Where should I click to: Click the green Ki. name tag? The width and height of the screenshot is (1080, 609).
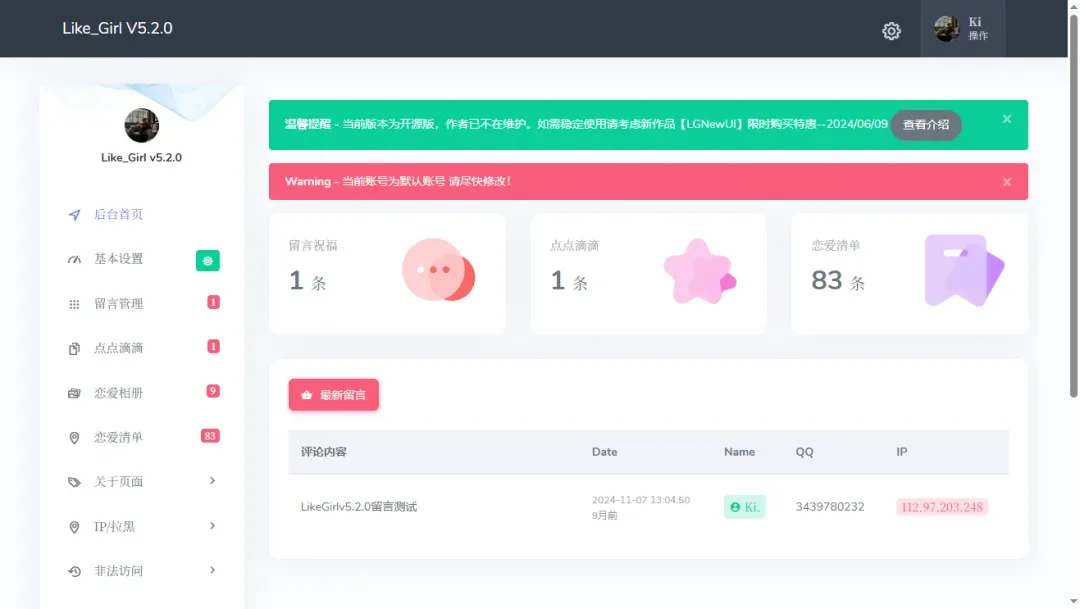pos(745,507)
